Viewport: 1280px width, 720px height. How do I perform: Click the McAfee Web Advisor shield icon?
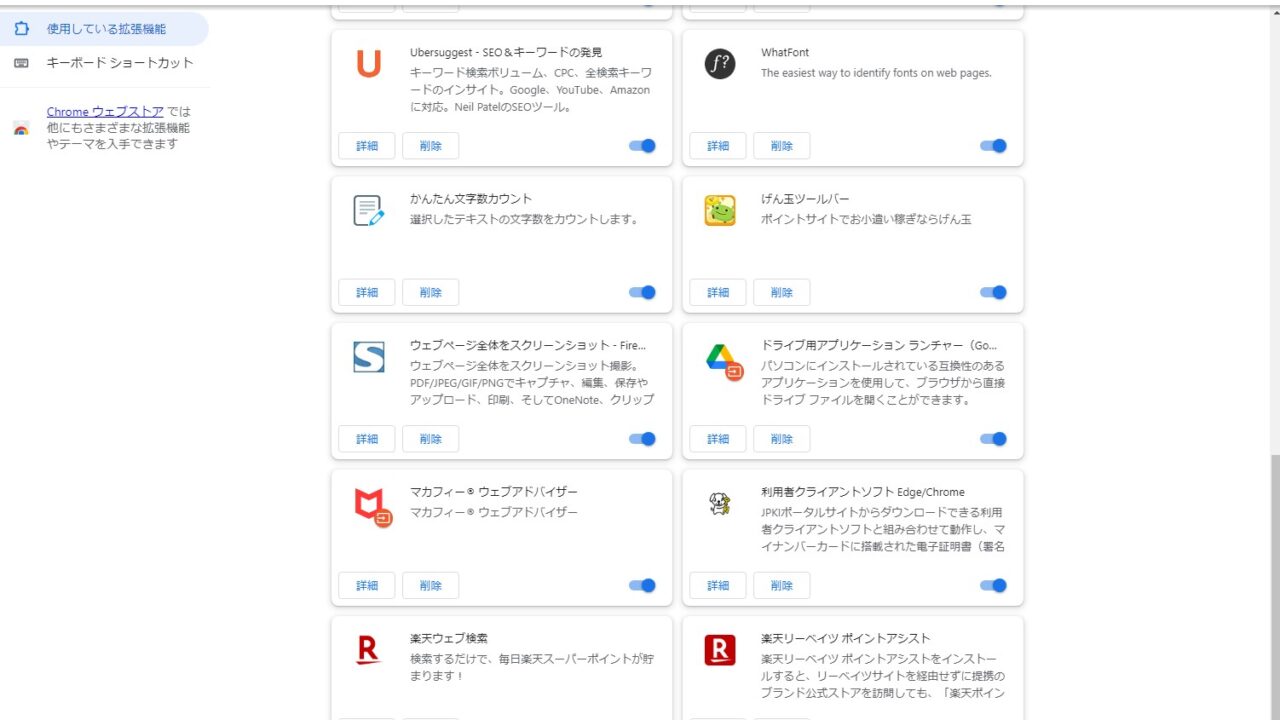click(x=372, y=506)
